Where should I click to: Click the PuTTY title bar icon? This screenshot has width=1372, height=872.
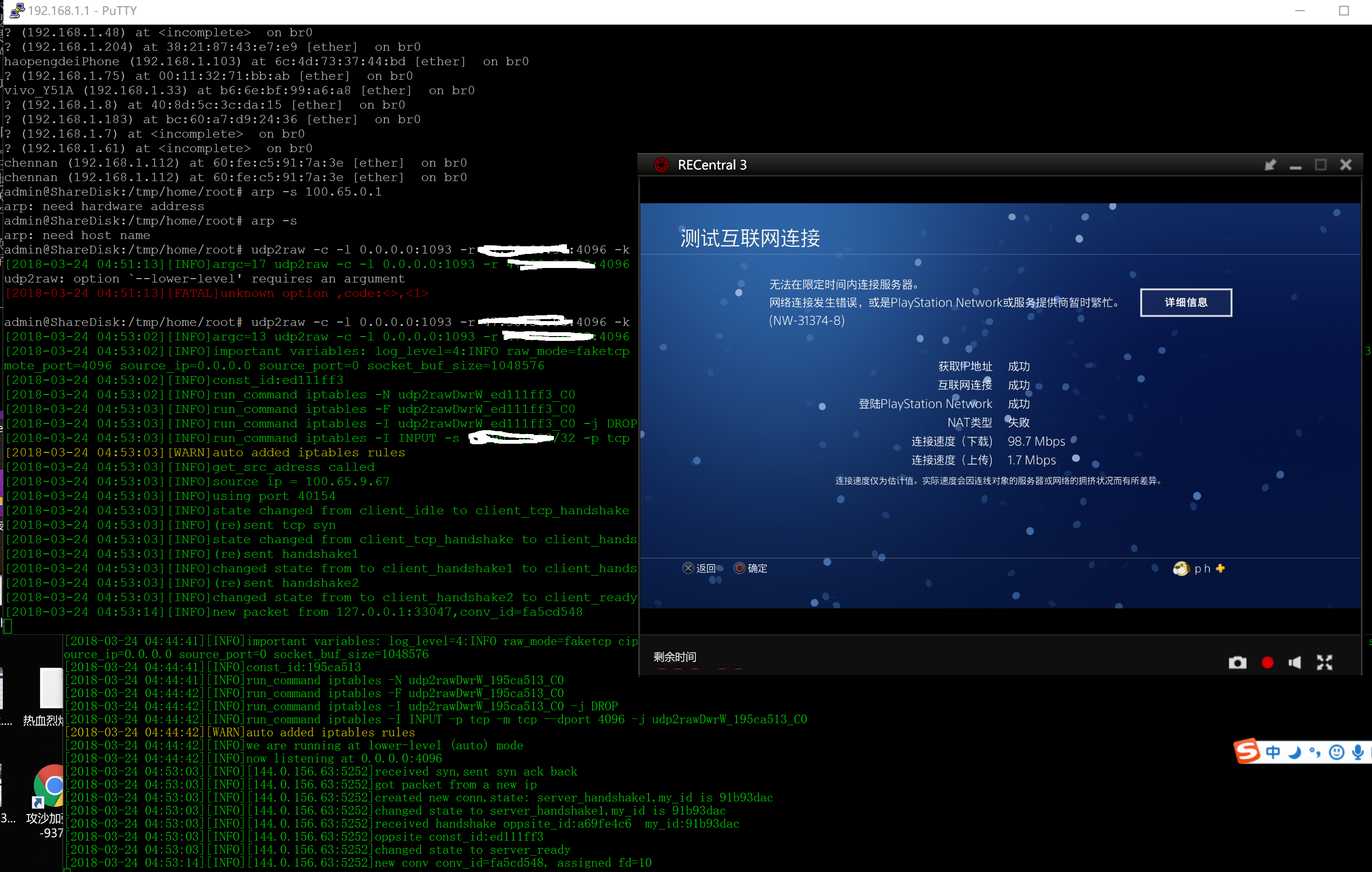point(17,10)
